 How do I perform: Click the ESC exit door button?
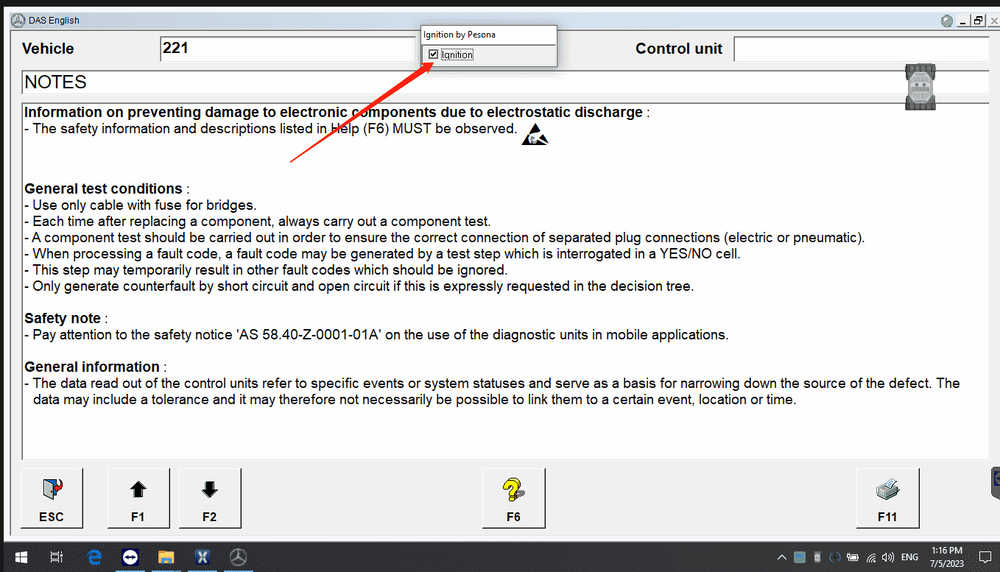pyautogui.click(x=52, y=498)
